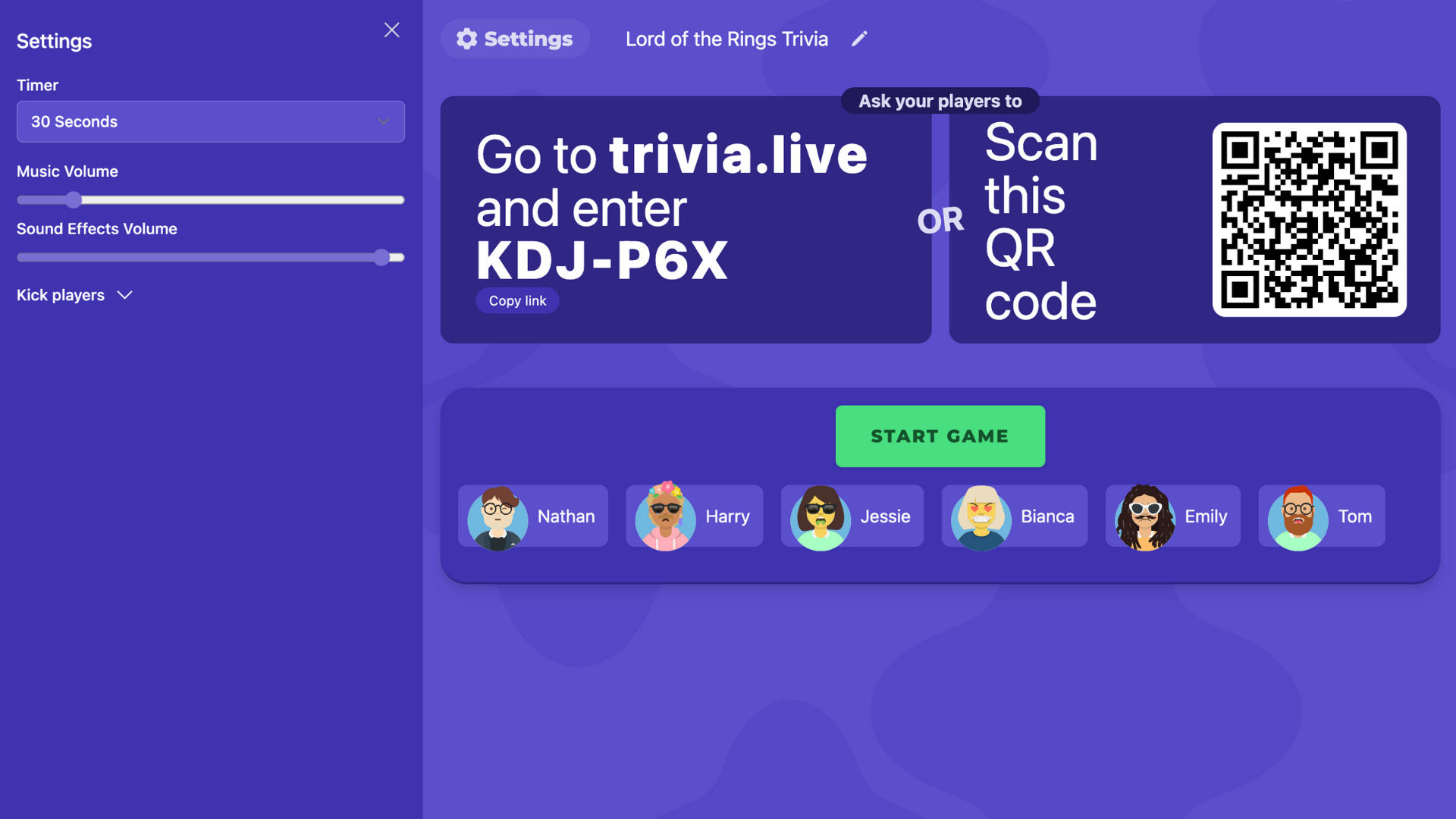
Task: Click Bianca's player avatar icon
Action: point(981,516)
